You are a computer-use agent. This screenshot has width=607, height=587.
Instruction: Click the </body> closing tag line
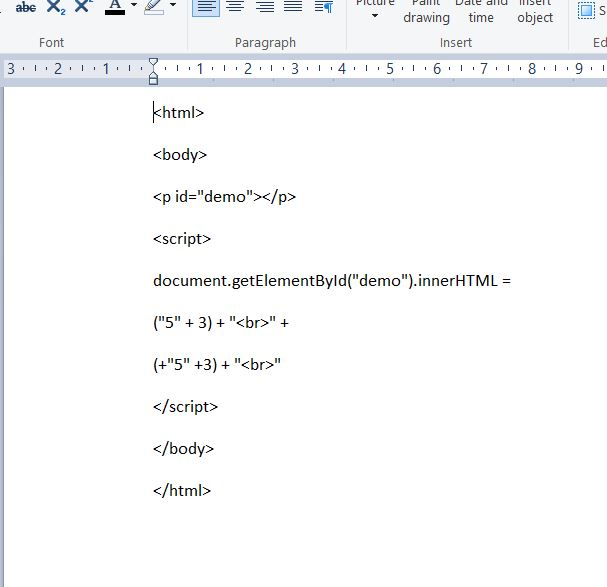(183, 449)
